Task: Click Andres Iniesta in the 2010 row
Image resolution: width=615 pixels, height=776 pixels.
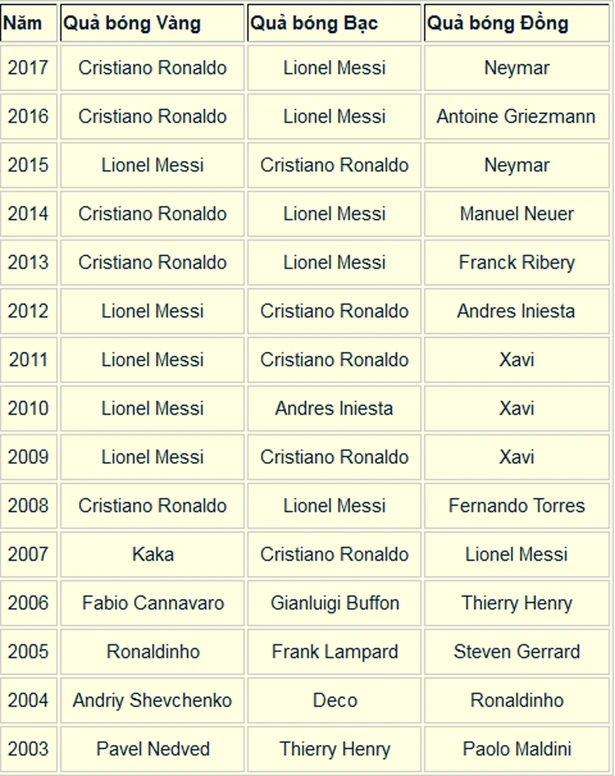Action: click(334, 408)
